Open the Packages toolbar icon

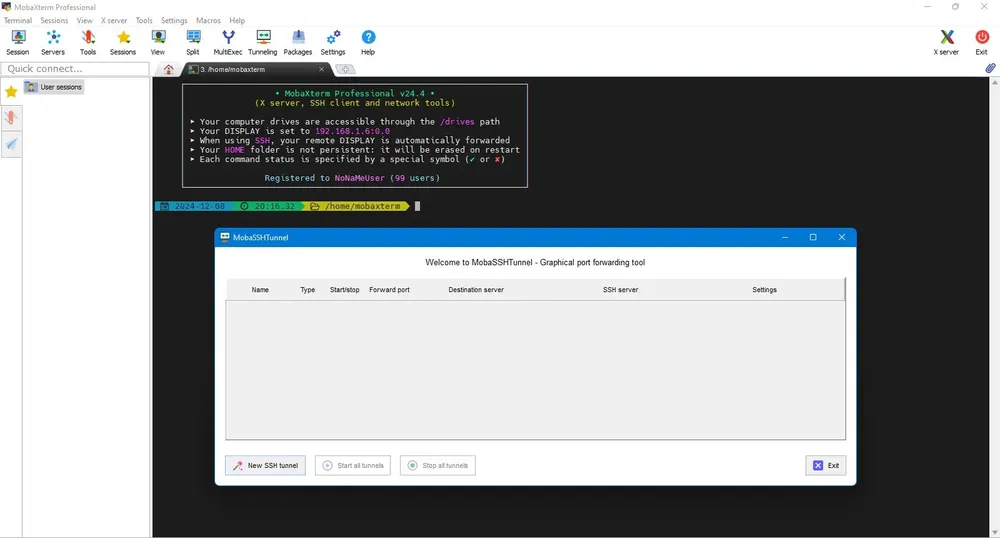click(x=298, y=43)
